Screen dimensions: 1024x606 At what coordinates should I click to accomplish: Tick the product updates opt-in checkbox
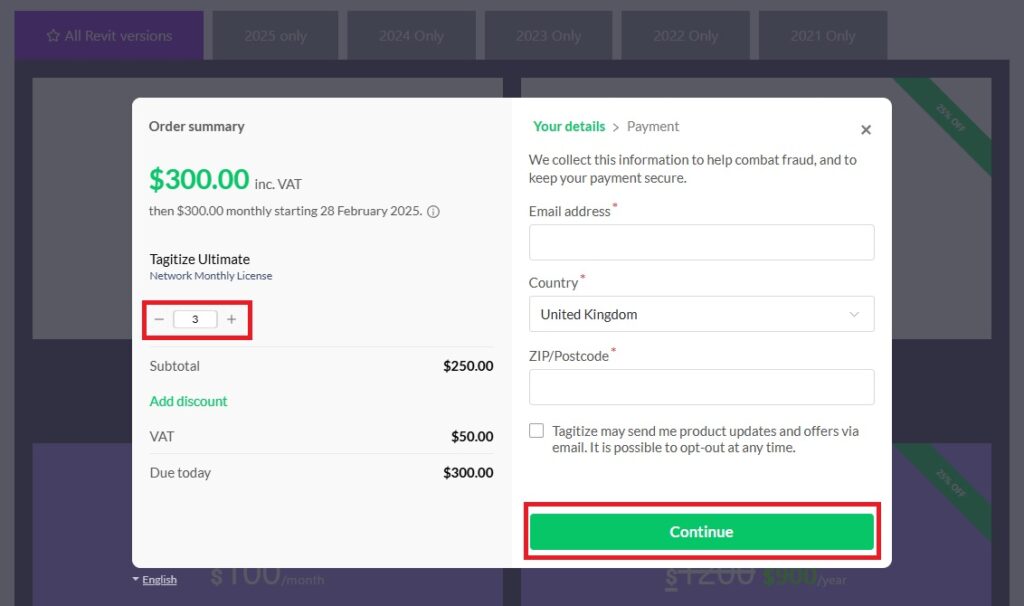coord(537,431)
